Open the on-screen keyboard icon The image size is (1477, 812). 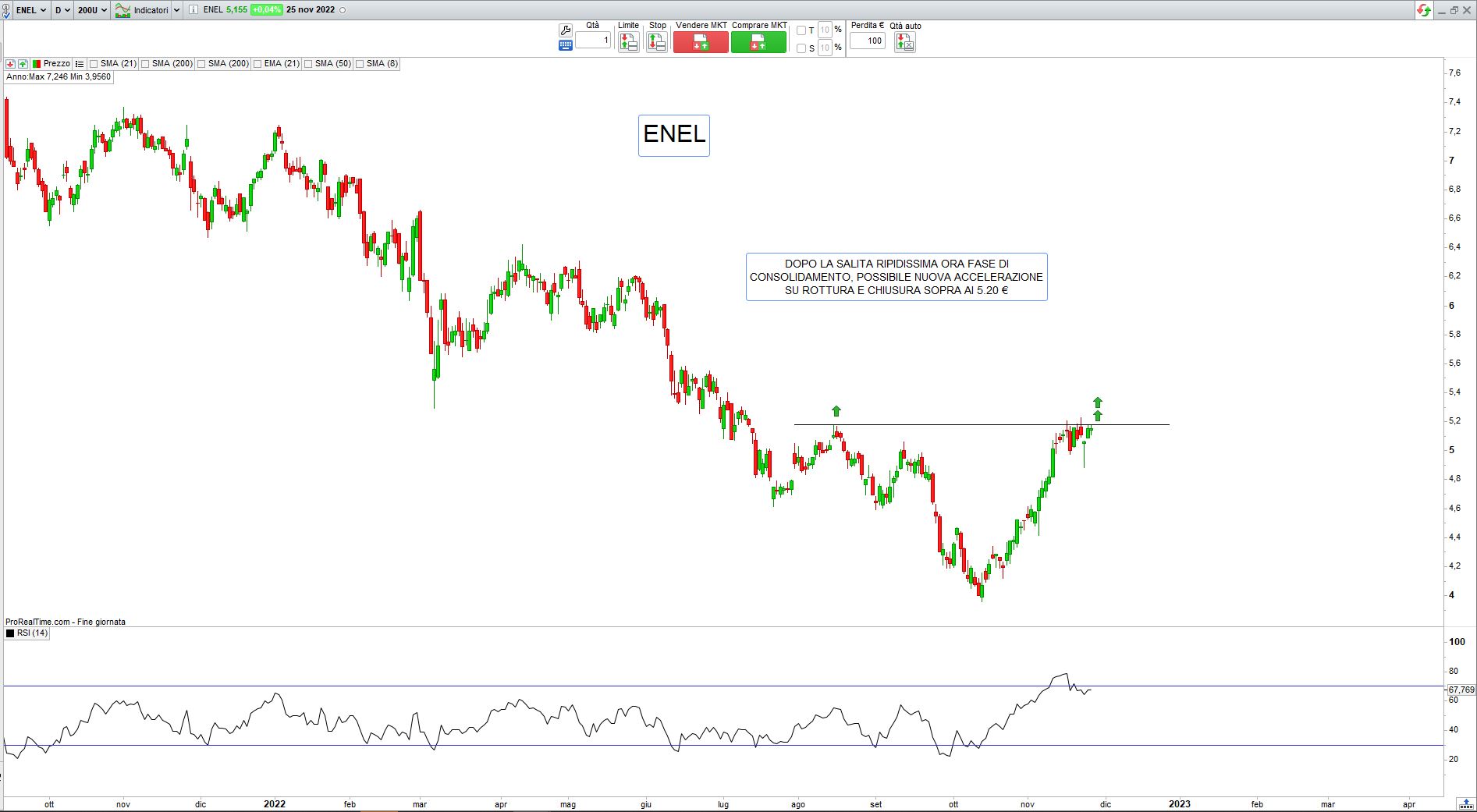[x=566, y=45]
